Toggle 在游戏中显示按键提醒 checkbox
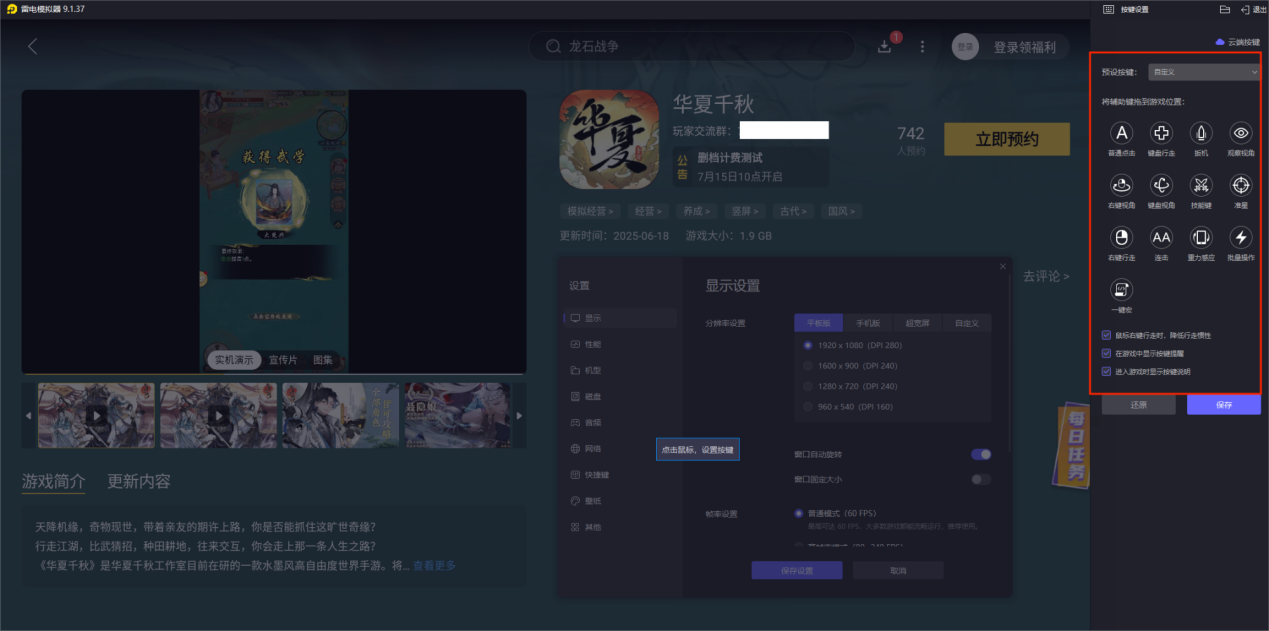Viewport: 1269px width, 631px height. pos(1106,353)
